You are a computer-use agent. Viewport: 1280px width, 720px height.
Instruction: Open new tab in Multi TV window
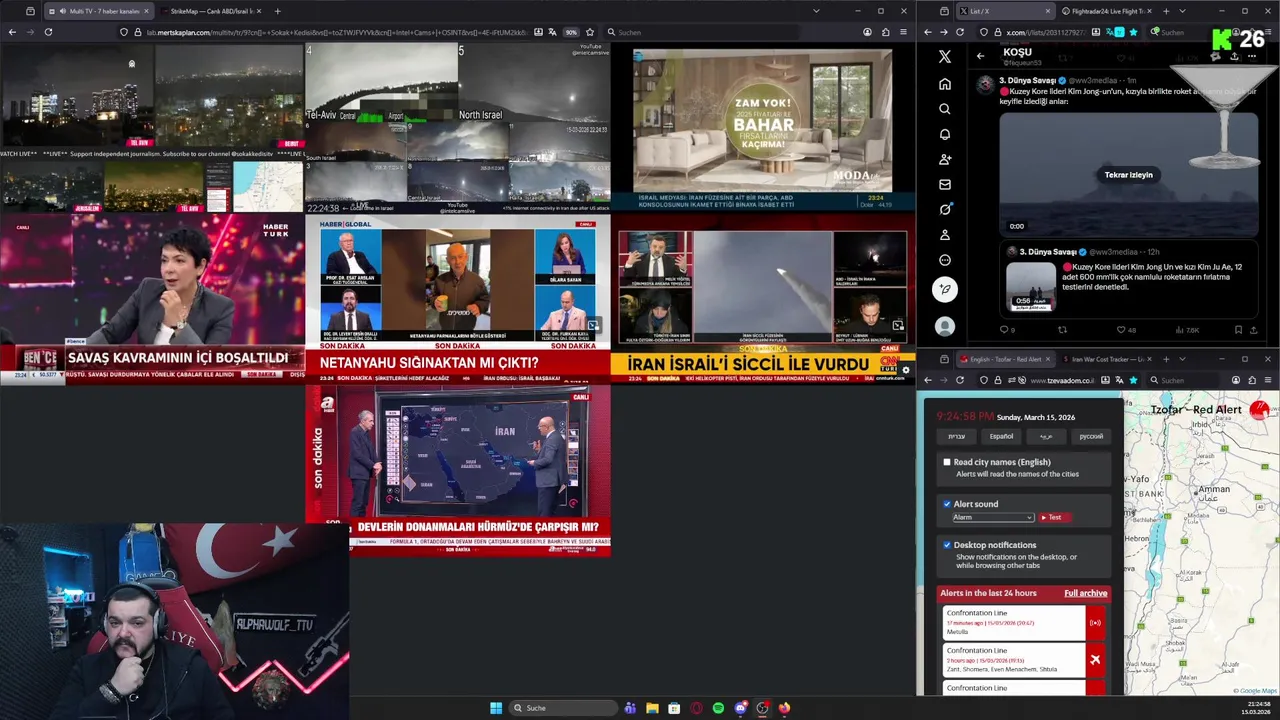(x=277, y=11)
